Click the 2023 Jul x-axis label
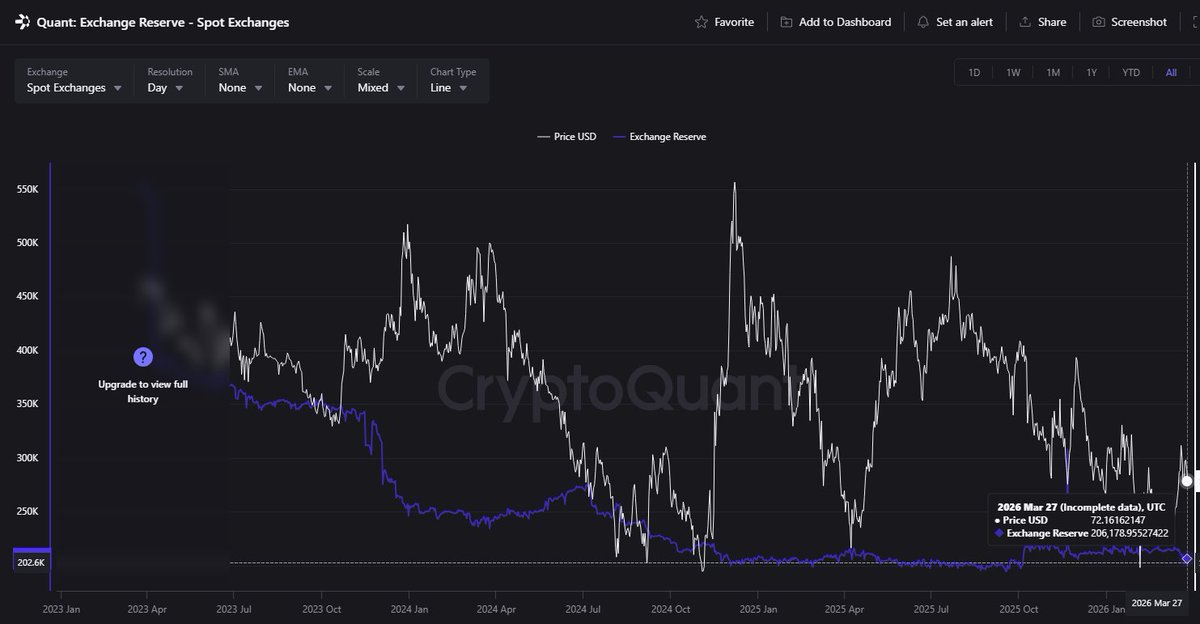Image resolution: width=1200 pixels, height=624 pixels. (x=232, y=608)
